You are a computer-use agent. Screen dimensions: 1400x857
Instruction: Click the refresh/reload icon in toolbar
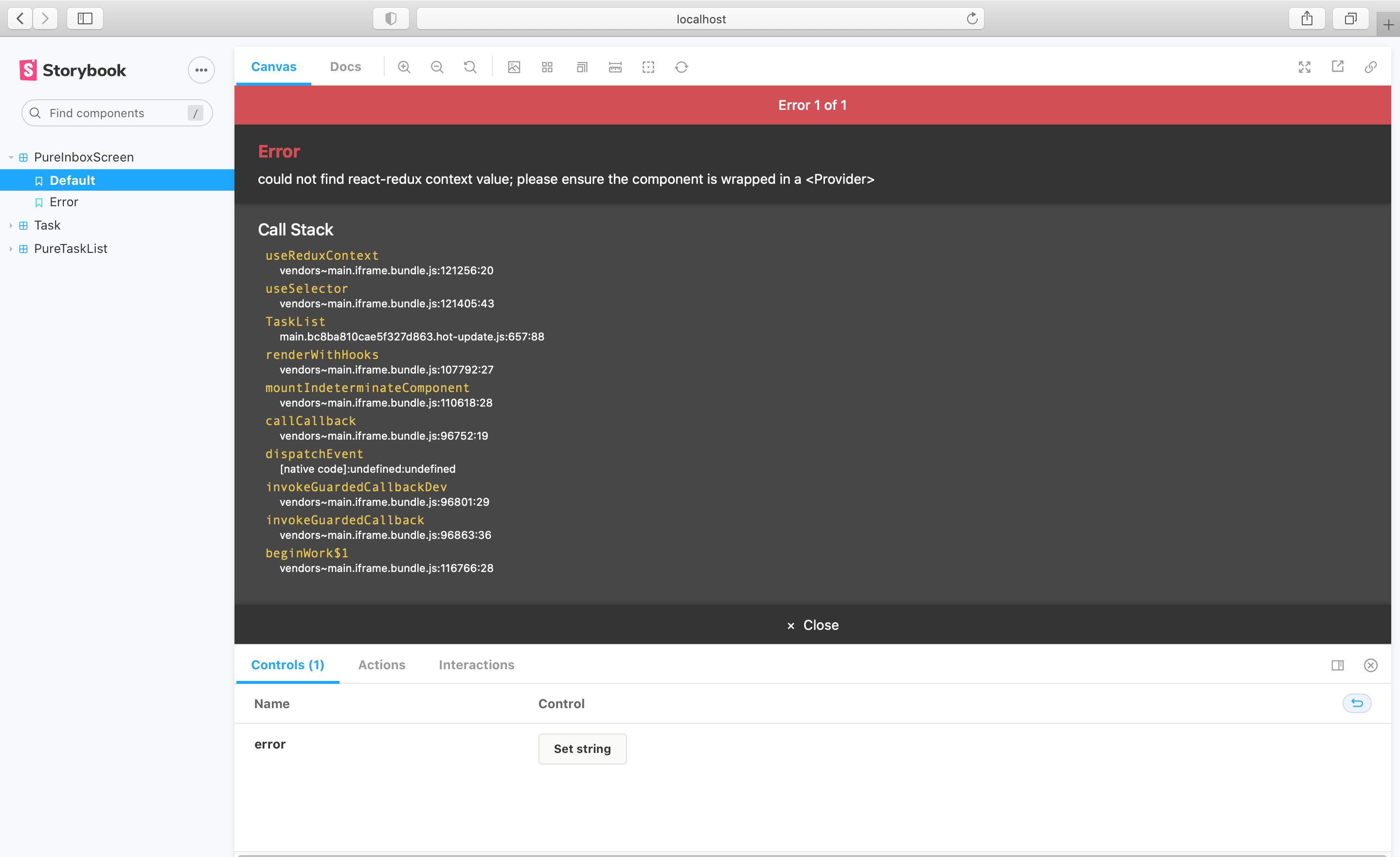point(681,67)
